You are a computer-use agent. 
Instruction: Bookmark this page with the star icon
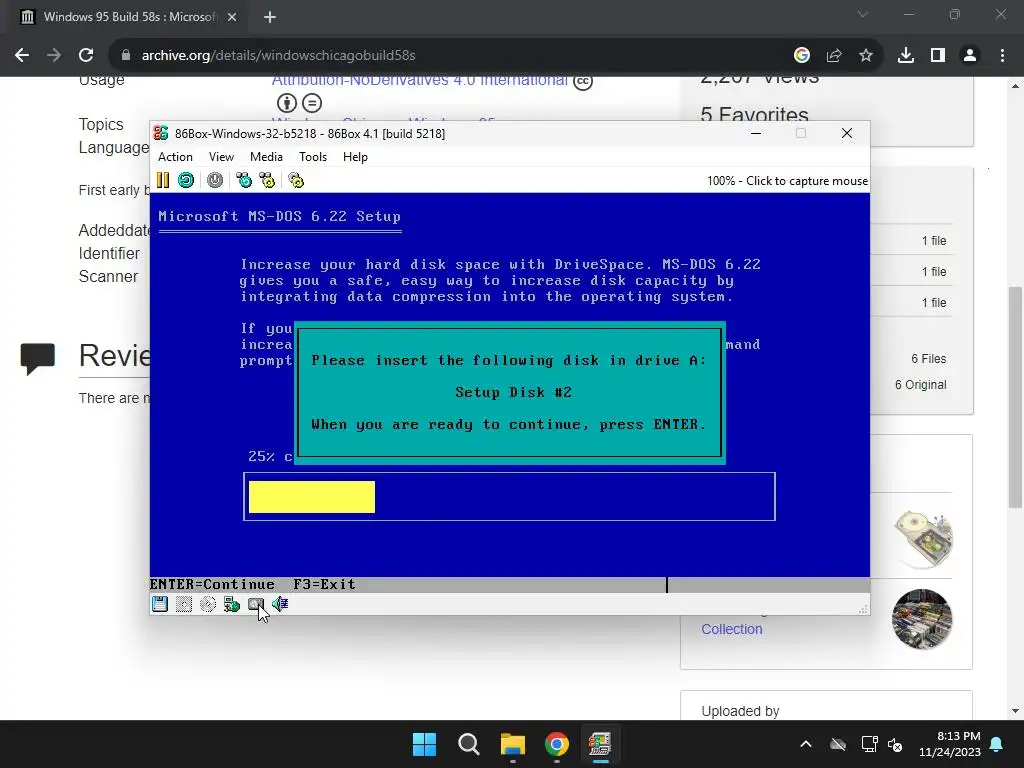[866, 56]
